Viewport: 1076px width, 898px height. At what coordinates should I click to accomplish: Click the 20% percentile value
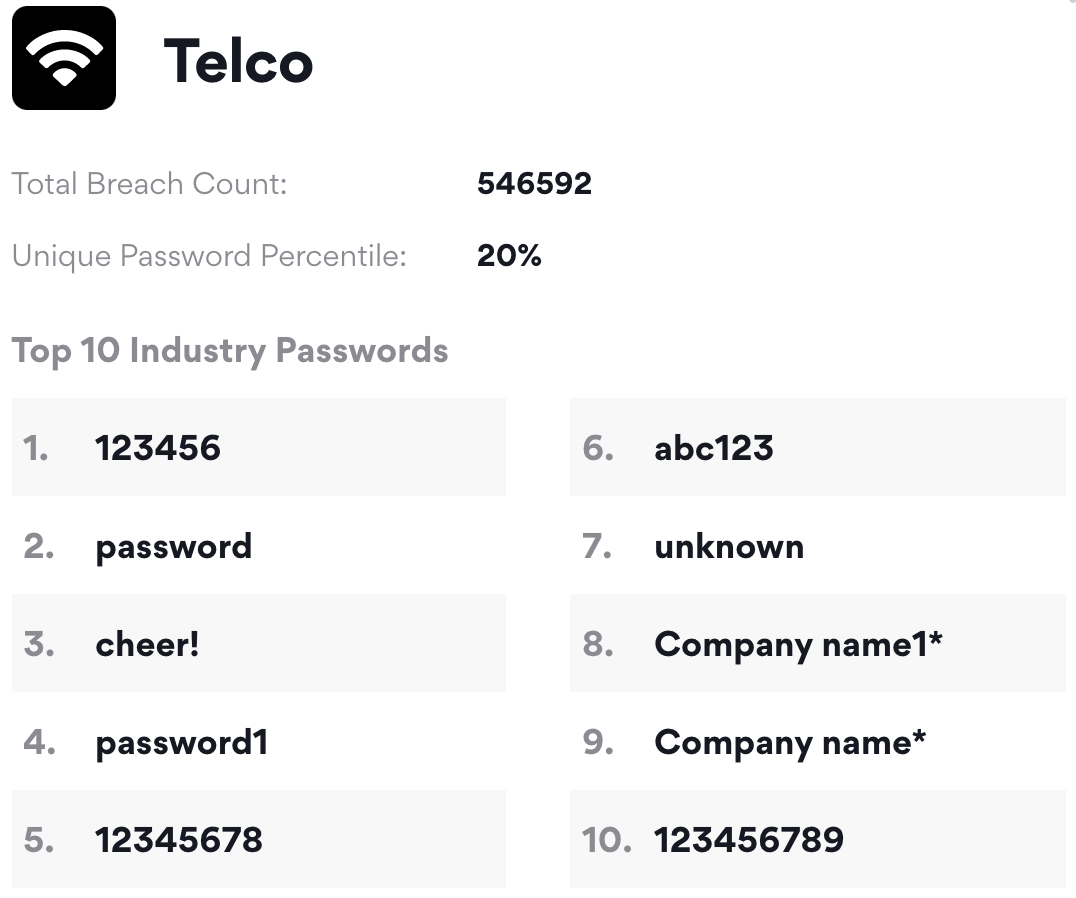pos(509,255)
